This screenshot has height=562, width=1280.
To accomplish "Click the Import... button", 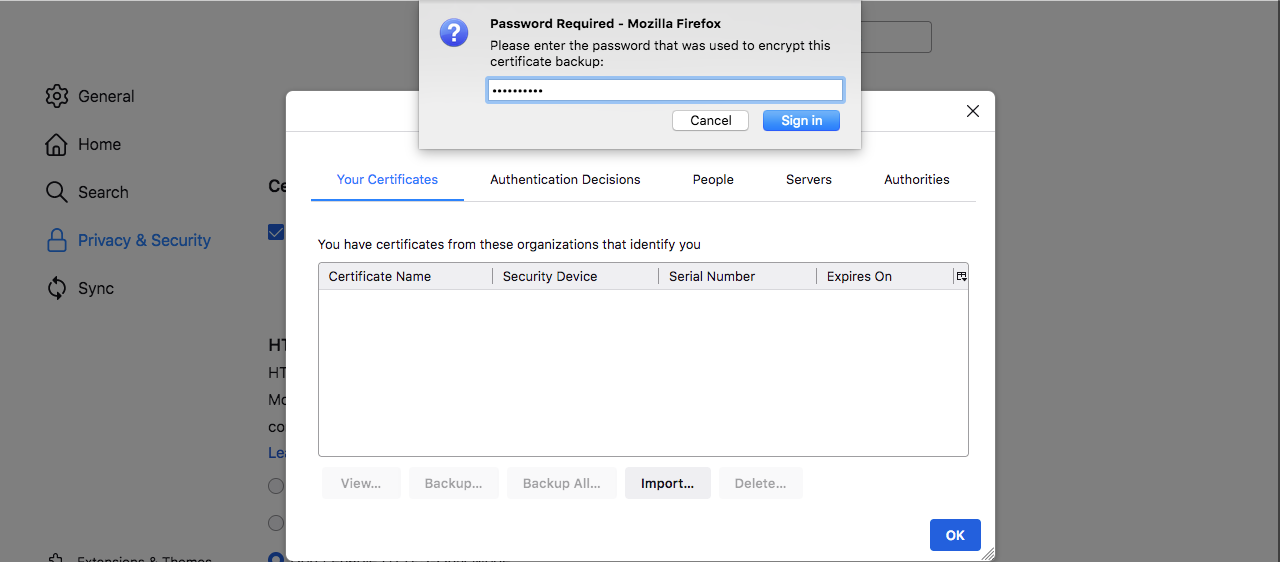I will pos(668,483).
